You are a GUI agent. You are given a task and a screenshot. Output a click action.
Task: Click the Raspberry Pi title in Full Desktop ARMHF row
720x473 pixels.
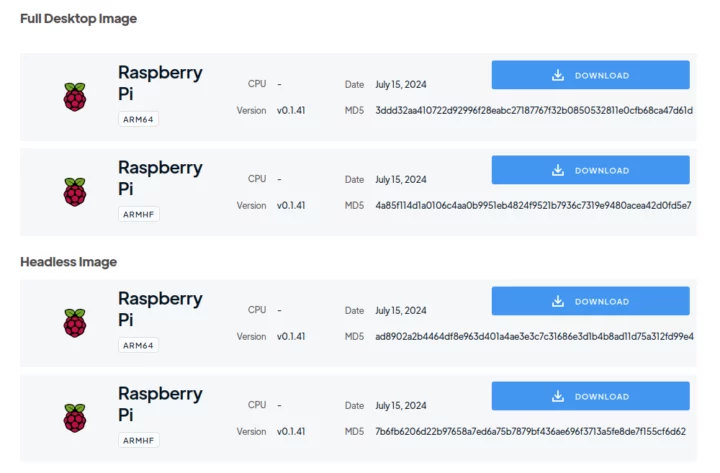160,178
